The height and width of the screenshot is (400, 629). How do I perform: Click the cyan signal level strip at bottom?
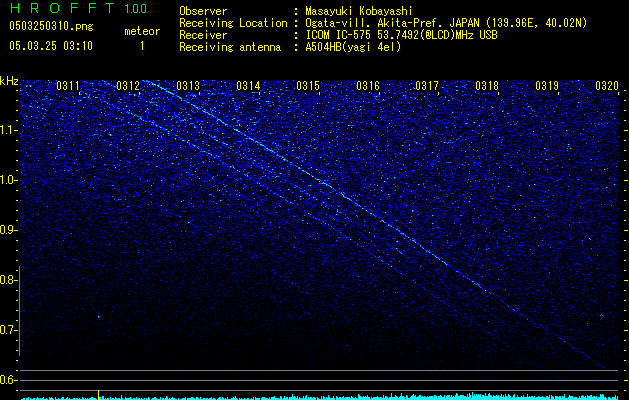tap(320, 397)
